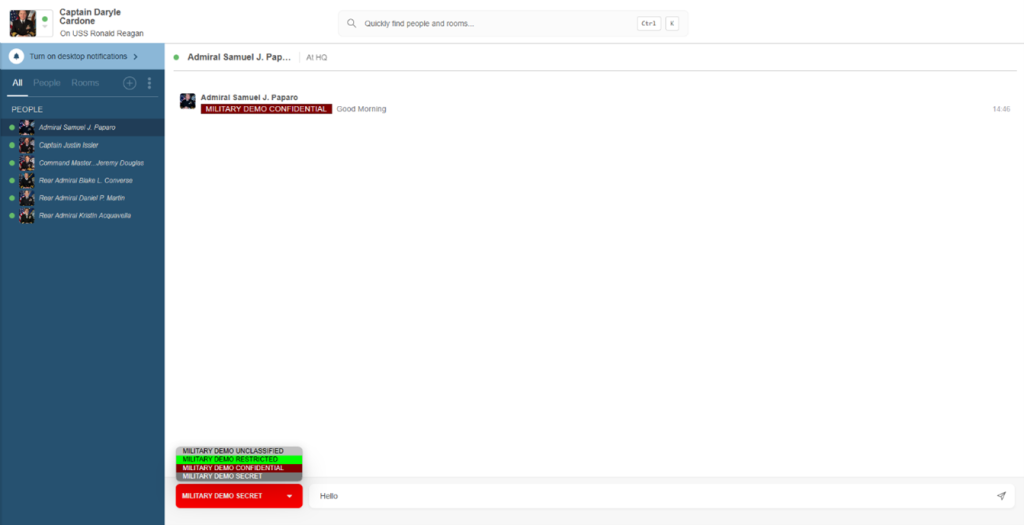Click Admiral Paparo's avatar in the message
This screenshot has height=525, width=1024.
[187, 101]
